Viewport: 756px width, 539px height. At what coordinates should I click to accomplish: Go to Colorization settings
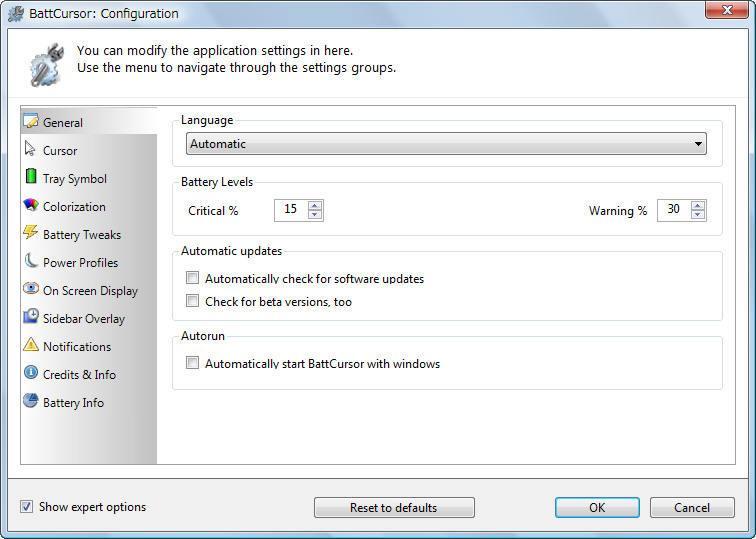89,206
